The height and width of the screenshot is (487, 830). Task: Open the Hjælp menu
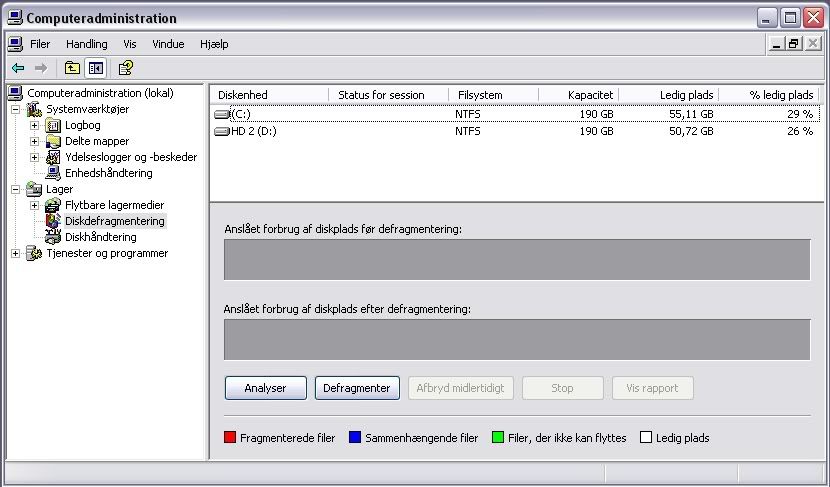(214, 44)
